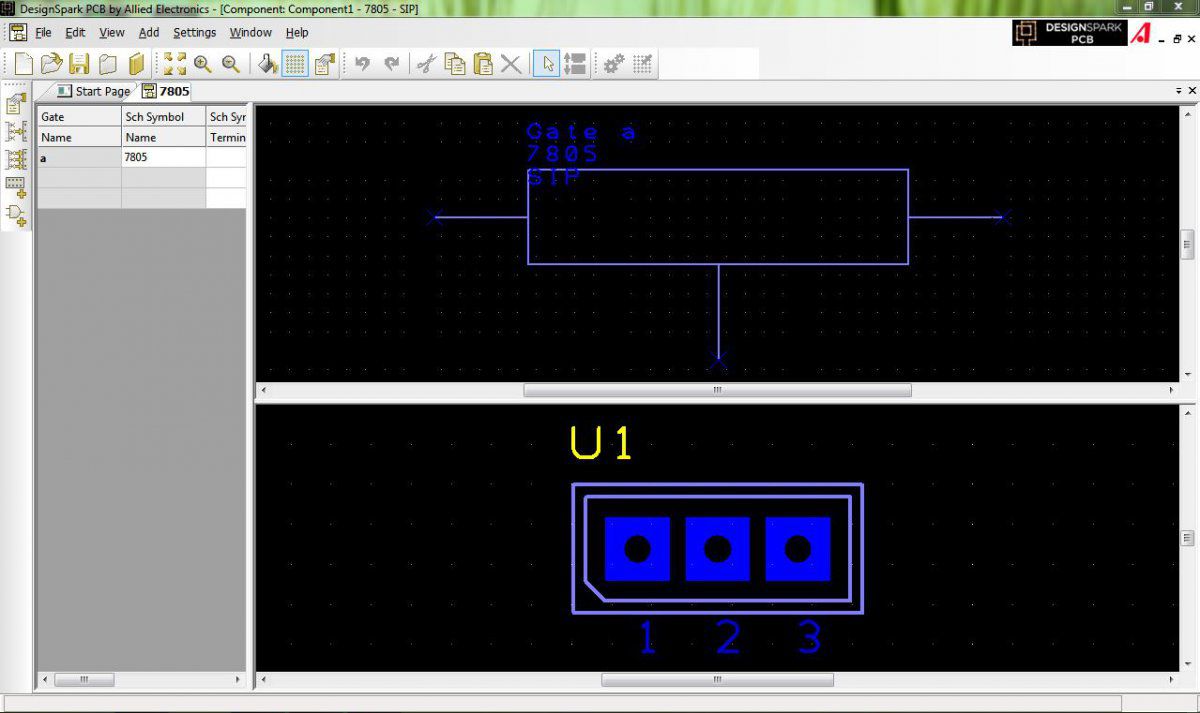The width and height of the screenshot is (1200, 713).
Task: Toggle the Grid display icon
Action: click(x=295, y=64)
